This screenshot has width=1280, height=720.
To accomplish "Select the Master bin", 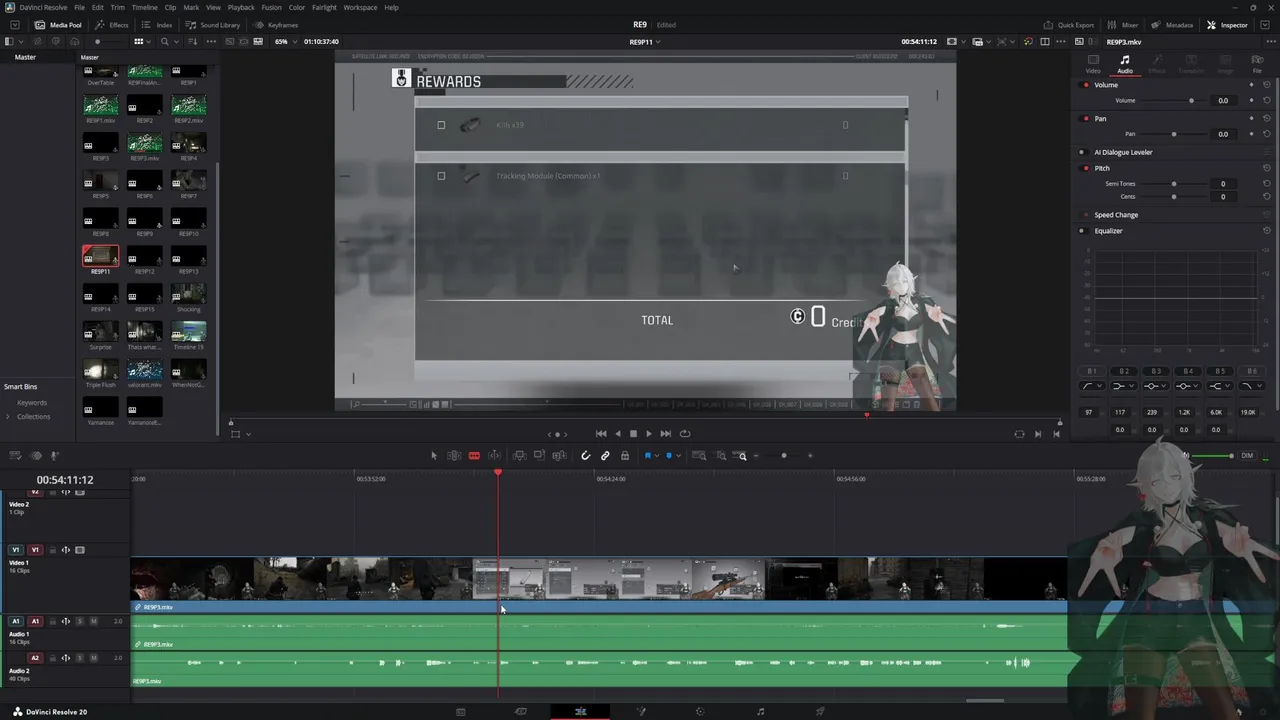I will [x=25, y=57].
